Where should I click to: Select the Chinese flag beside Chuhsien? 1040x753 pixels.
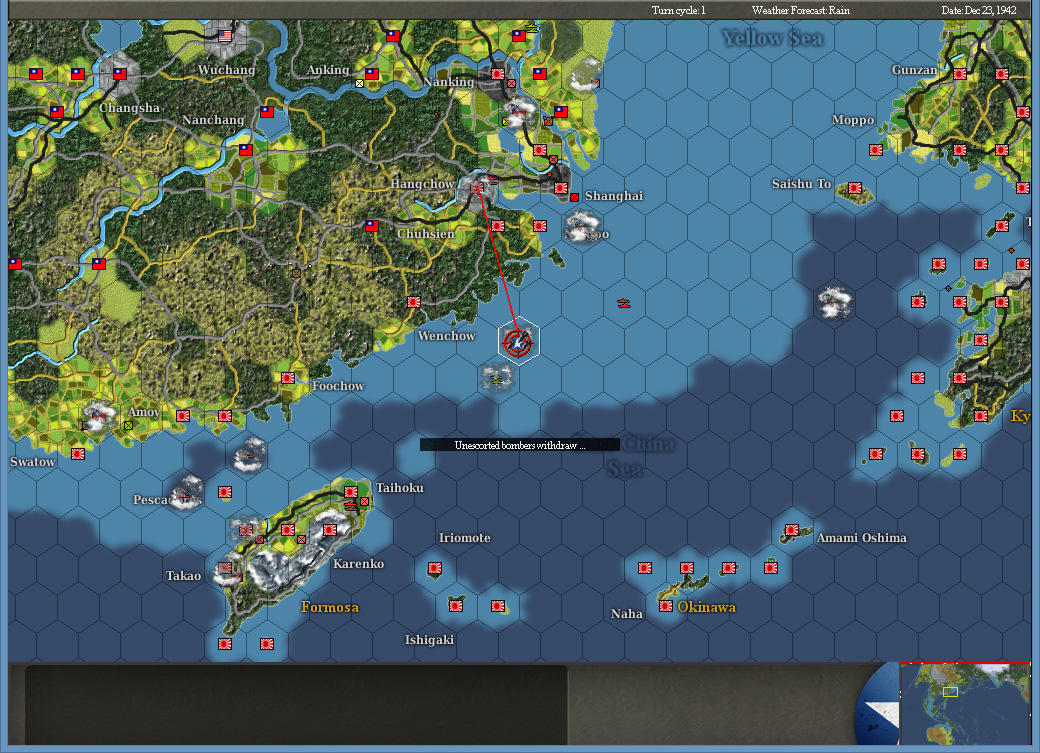pos(372,226)
